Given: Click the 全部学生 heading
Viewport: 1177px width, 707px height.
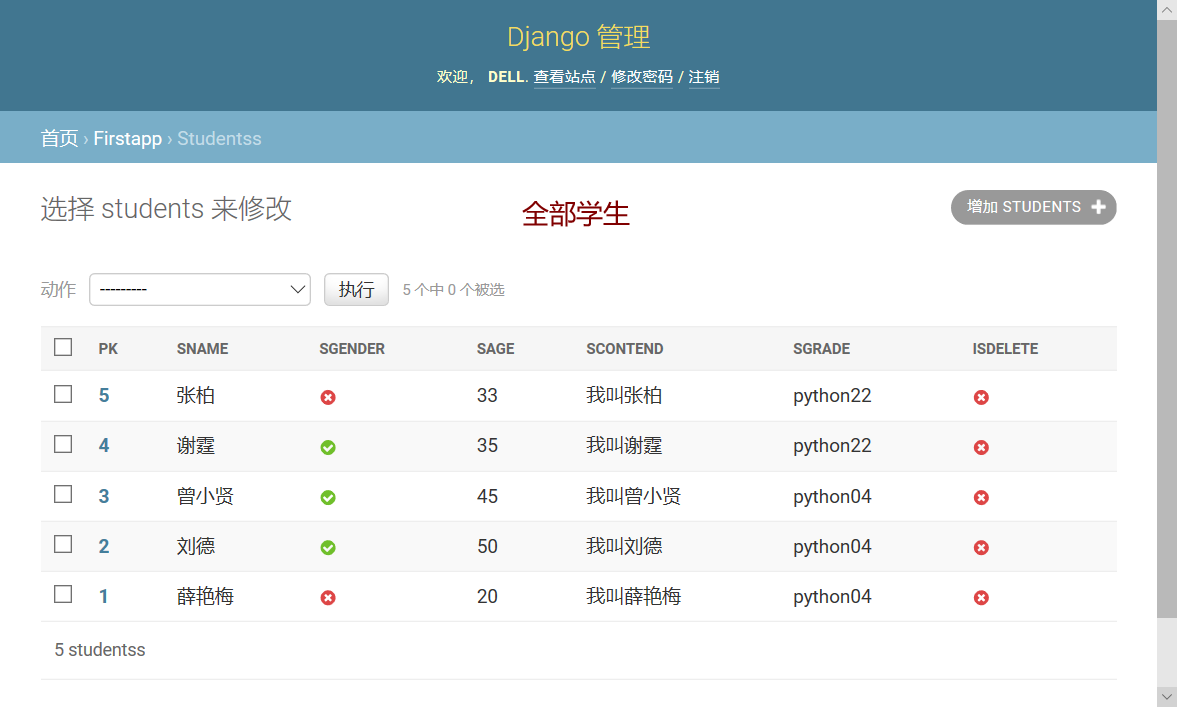Looking at the screenshot, I should (x=576, y=214).
